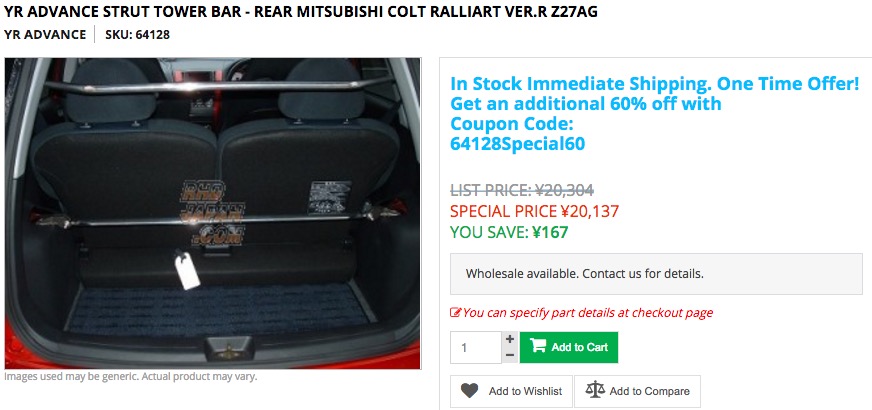This screenshot has width=872, height=410.
Task: Click the shopping cart icon on Add to Cart
Action: click(x=538, y=346)
